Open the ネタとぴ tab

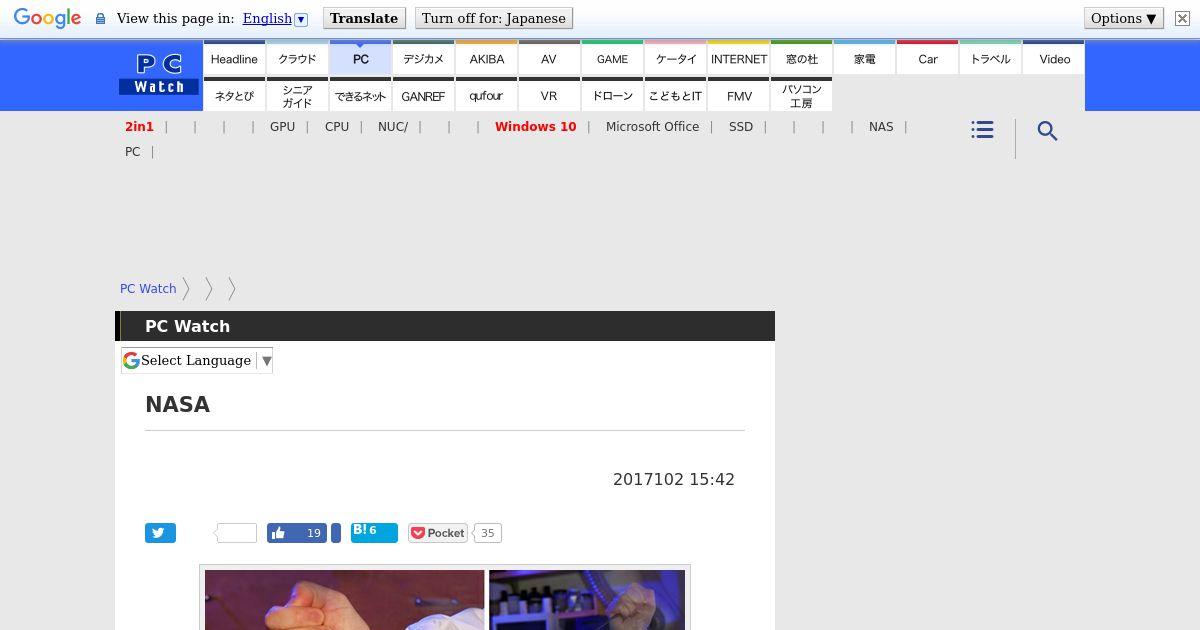click(x=234, y=95)
